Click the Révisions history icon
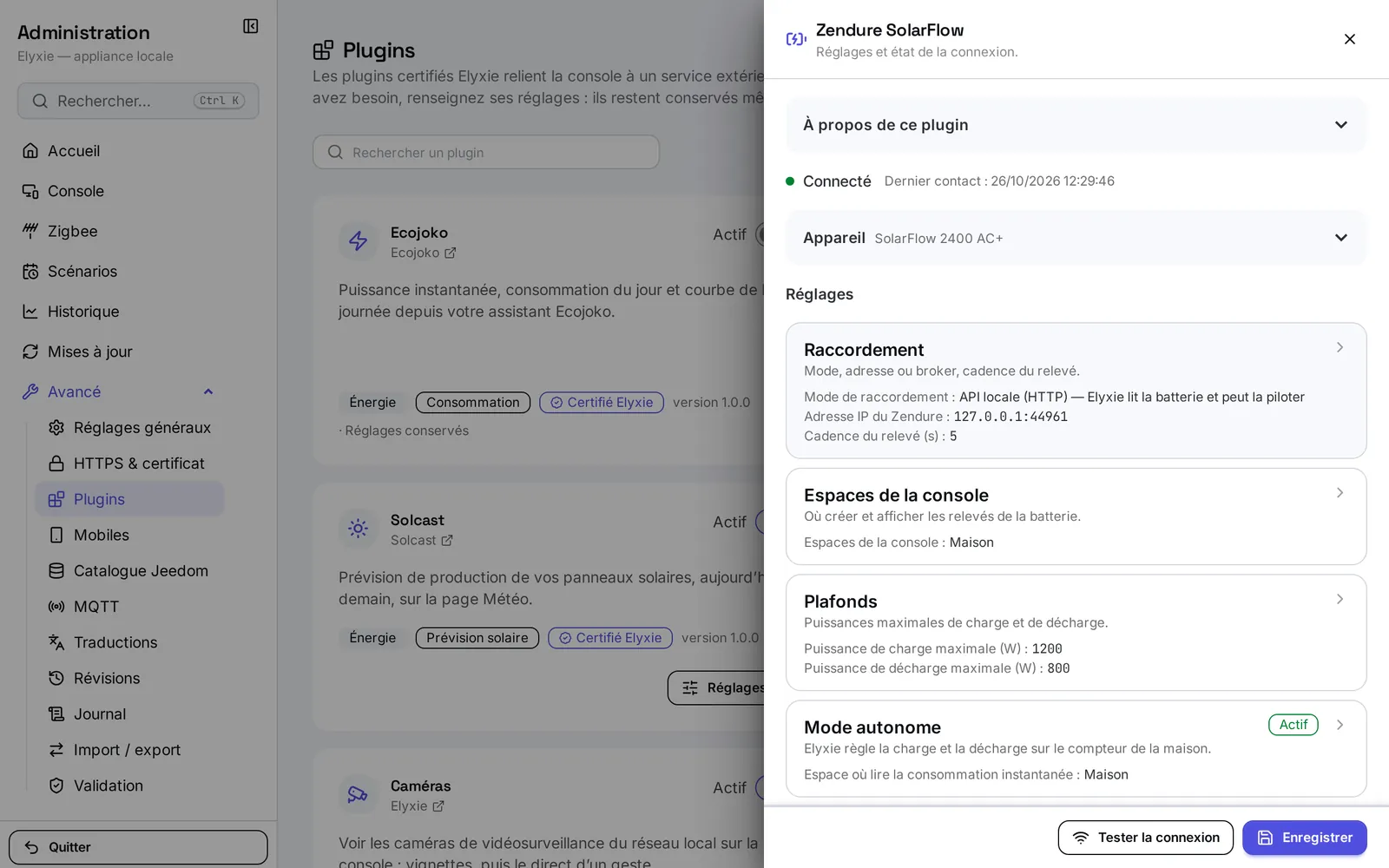The width and height of the screenshot is (1389, 868). [x=56, y=678]
